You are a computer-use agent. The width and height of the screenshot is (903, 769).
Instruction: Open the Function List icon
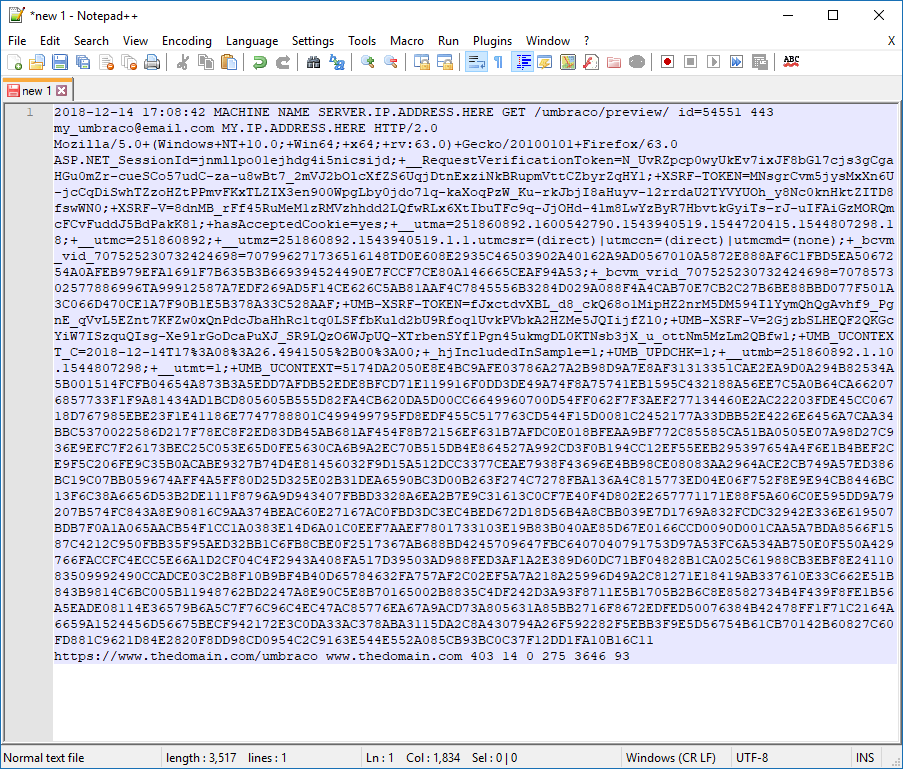coord(591,62)
